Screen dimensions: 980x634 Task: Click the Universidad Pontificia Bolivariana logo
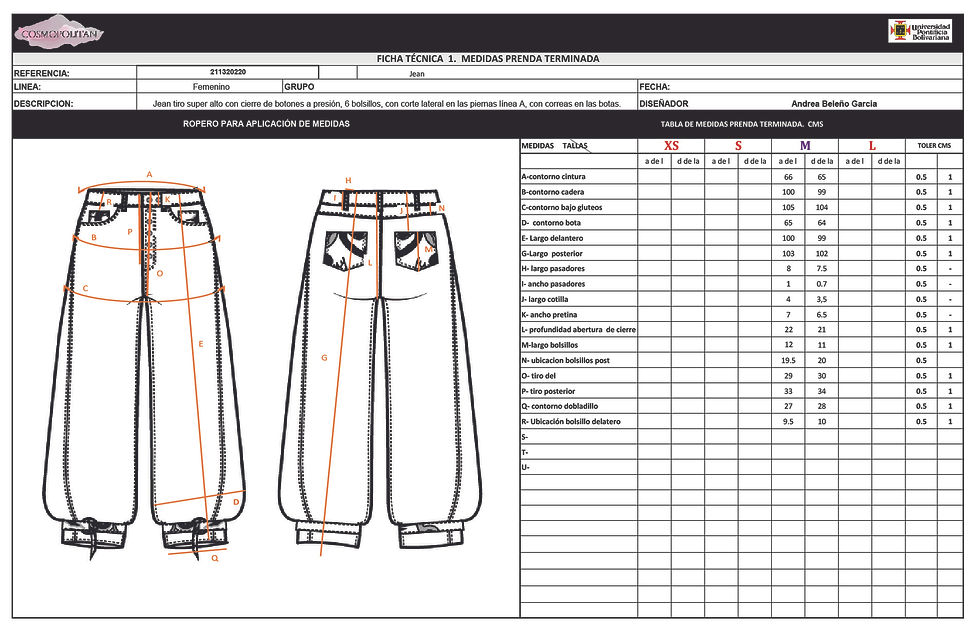[920, 31]
